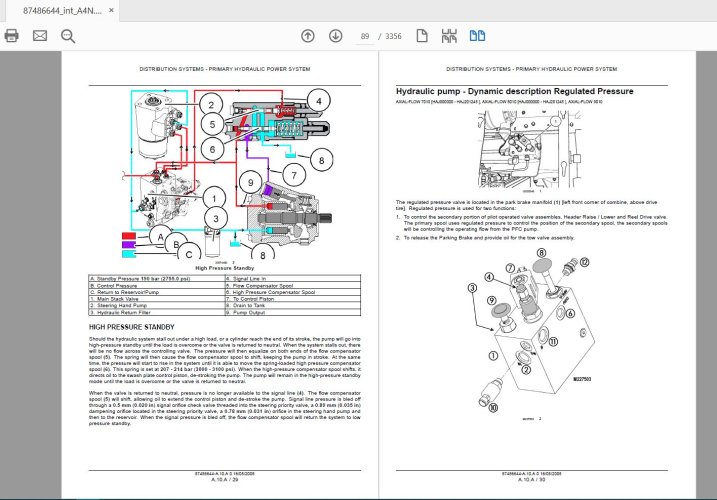Switch to the 87486644_int_A4N tab

coord(62,11)
